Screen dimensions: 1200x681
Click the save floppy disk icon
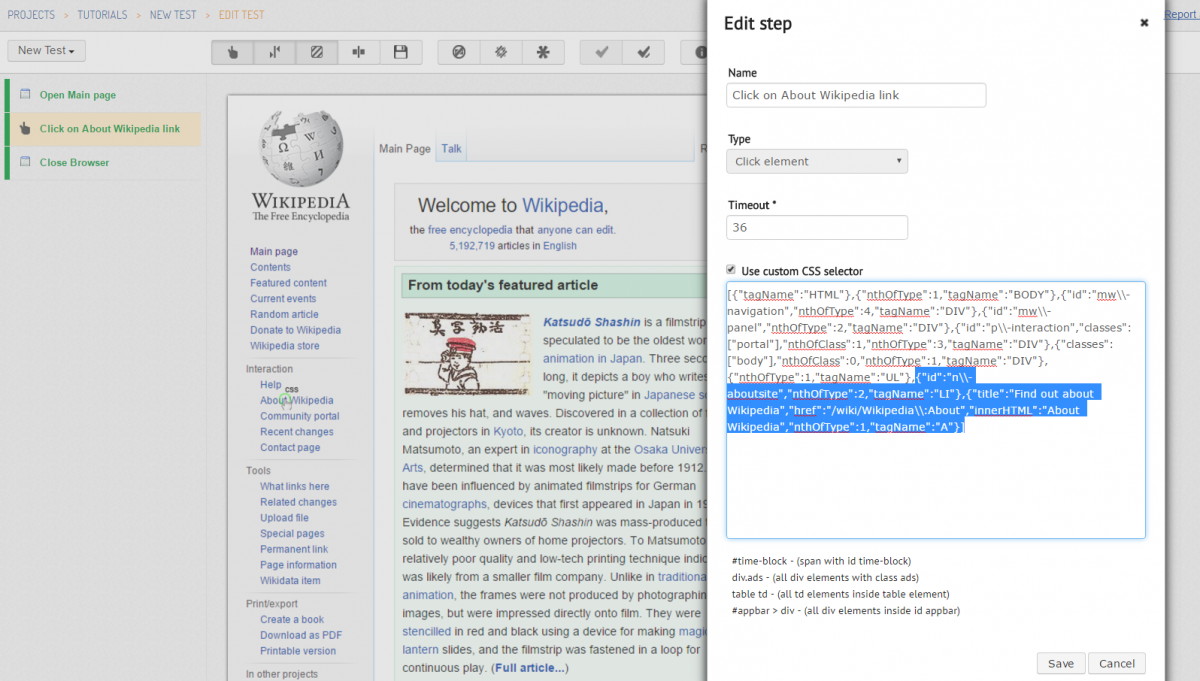click(x=401, y=52)
